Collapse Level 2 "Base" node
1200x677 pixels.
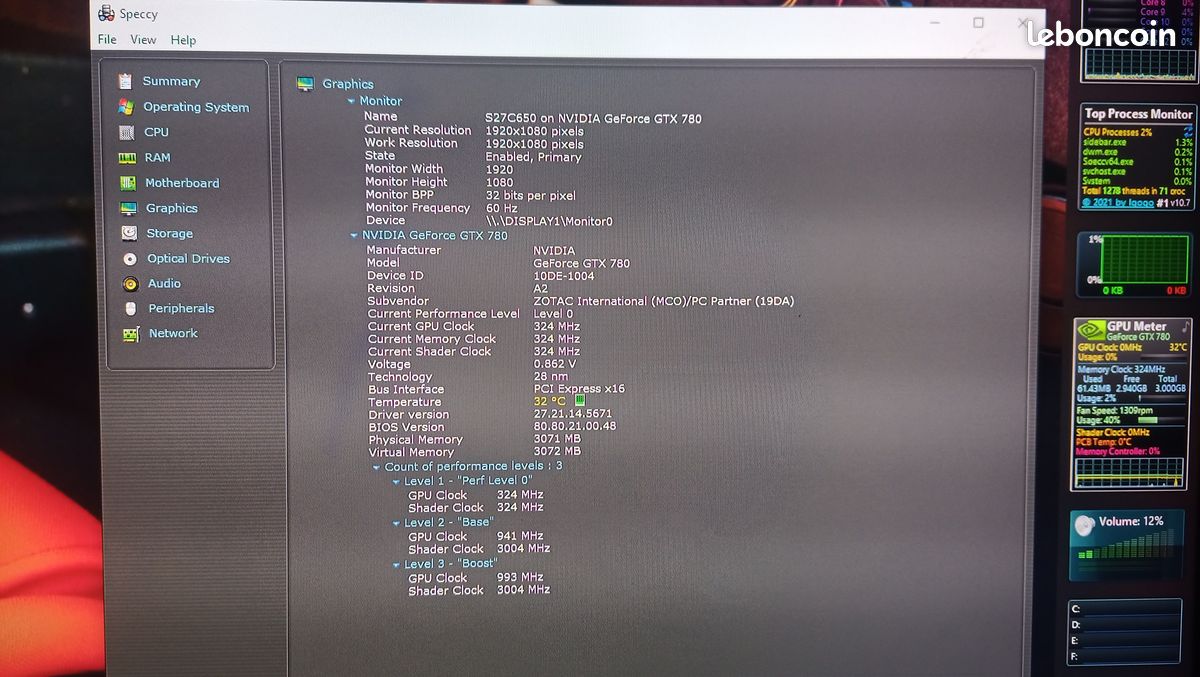tap(396, 523)
